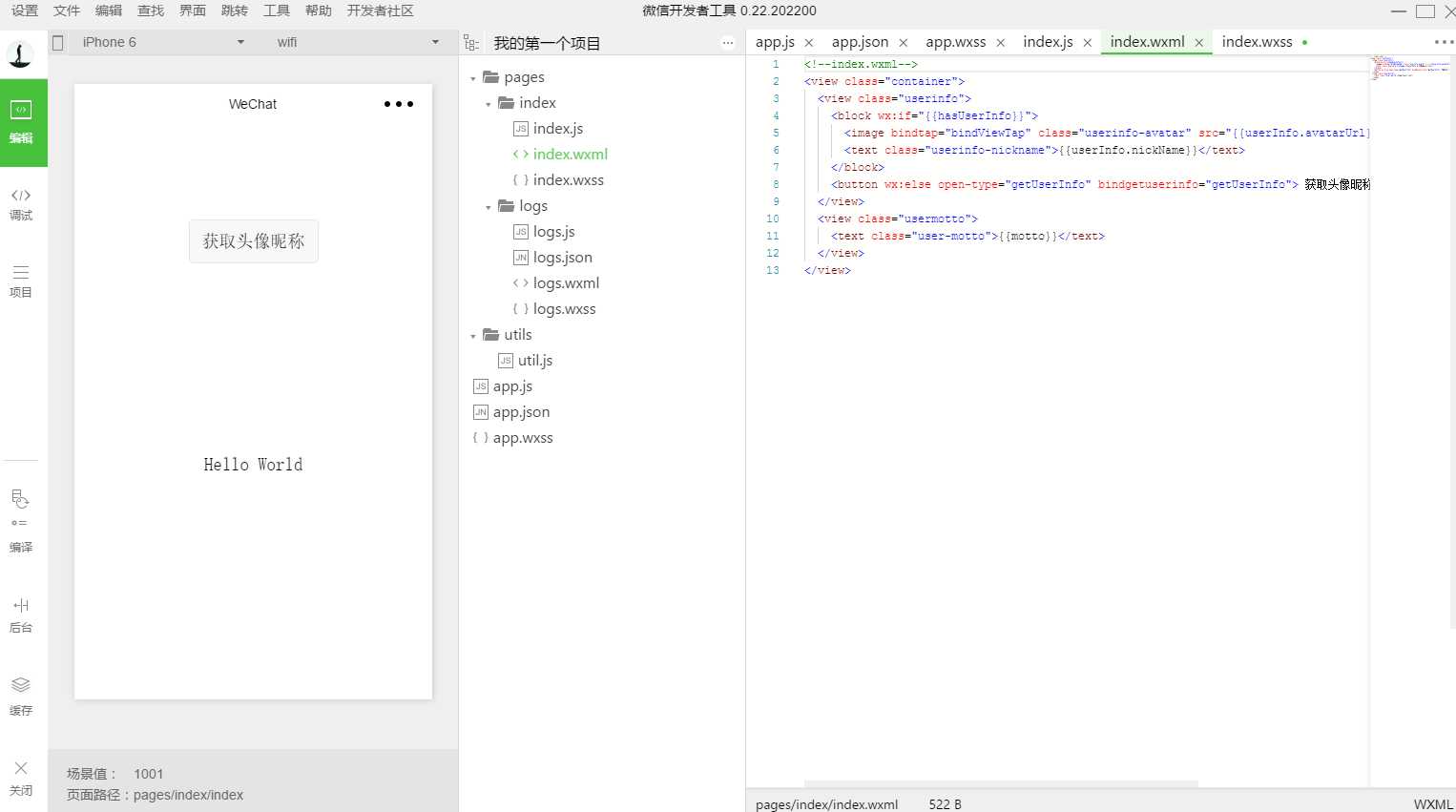1456x812 pixels.
Task: Open the Edit (编辑) menu in the menu bar
Action: pyautogui.click(x=109, y=10)
